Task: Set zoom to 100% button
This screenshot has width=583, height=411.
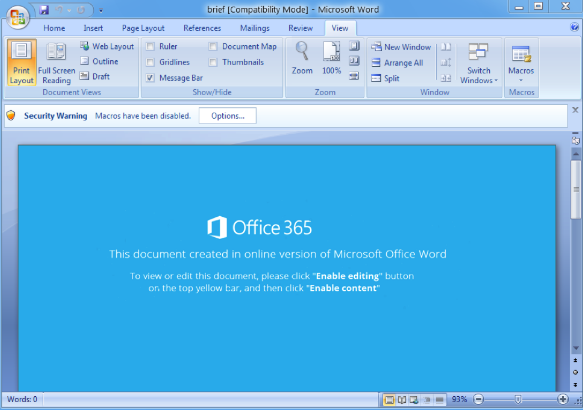Action: tap(331, 58)
